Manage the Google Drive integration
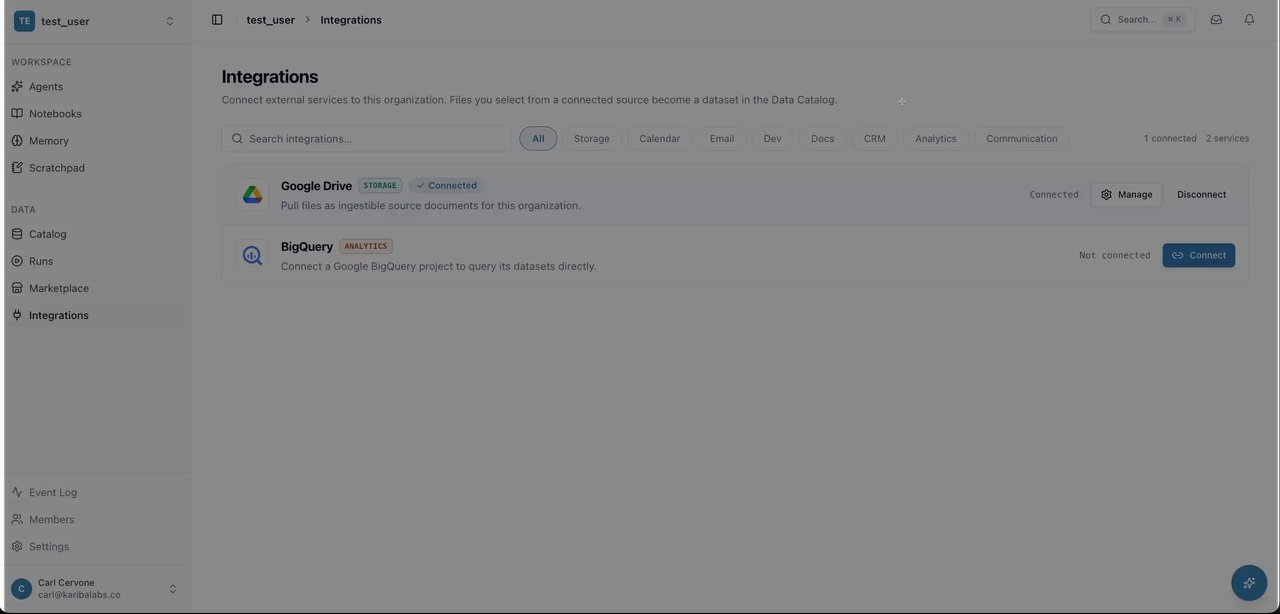 pyautogui.click(x=1127, y=195)
